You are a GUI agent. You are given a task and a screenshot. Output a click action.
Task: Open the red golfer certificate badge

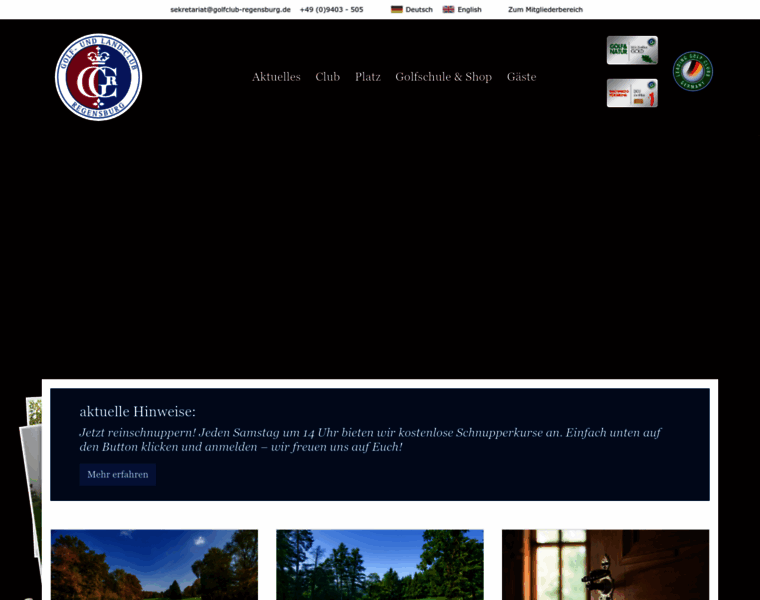click(x=632, y=93)
